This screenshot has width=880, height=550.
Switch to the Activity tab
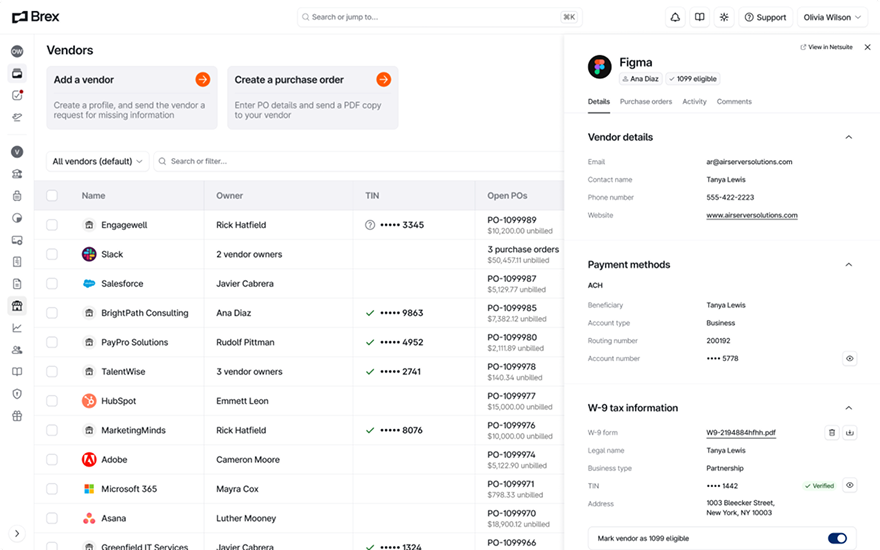694,102
